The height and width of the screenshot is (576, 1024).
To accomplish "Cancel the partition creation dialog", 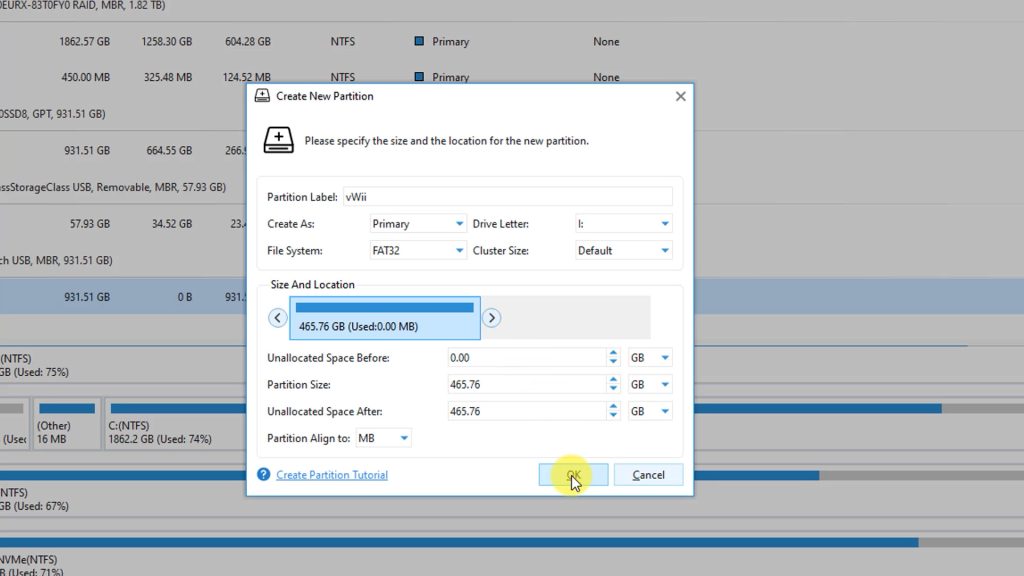I will coord(648,474).
